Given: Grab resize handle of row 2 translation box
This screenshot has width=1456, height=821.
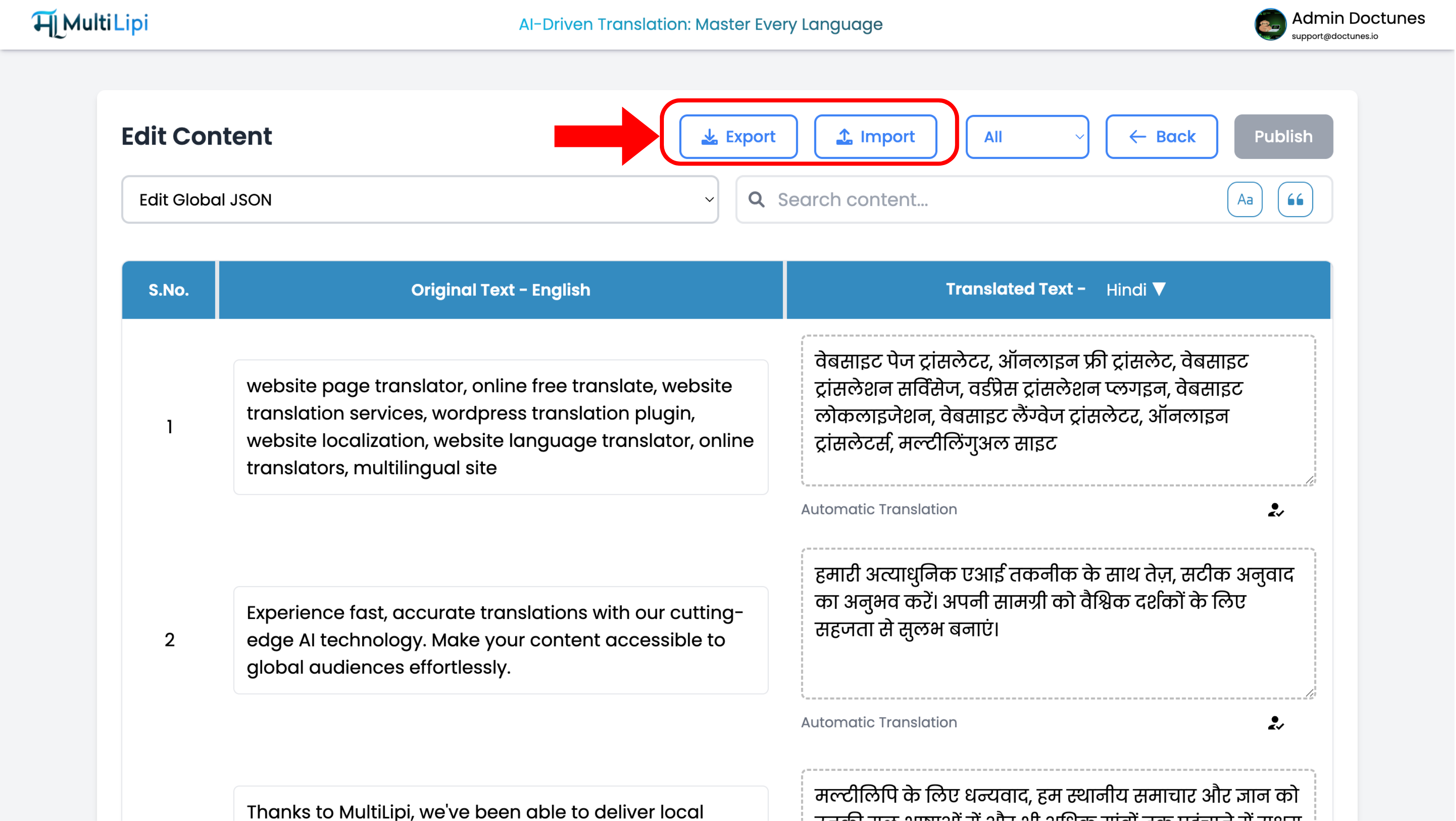Looking at the screenshot, I should [x=1309, y=693].
